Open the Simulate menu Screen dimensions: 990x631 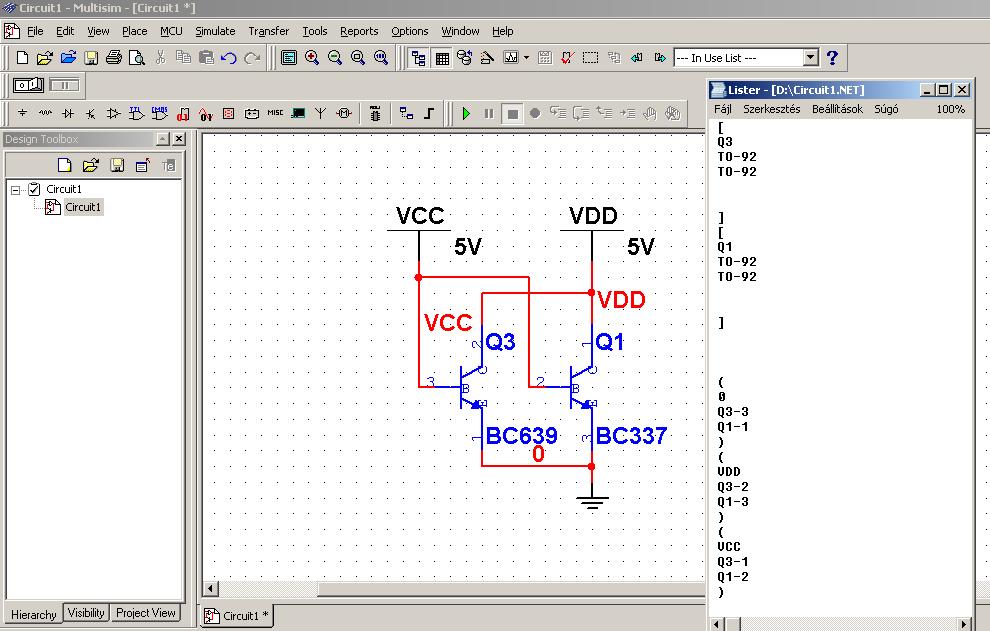[215, 31]
